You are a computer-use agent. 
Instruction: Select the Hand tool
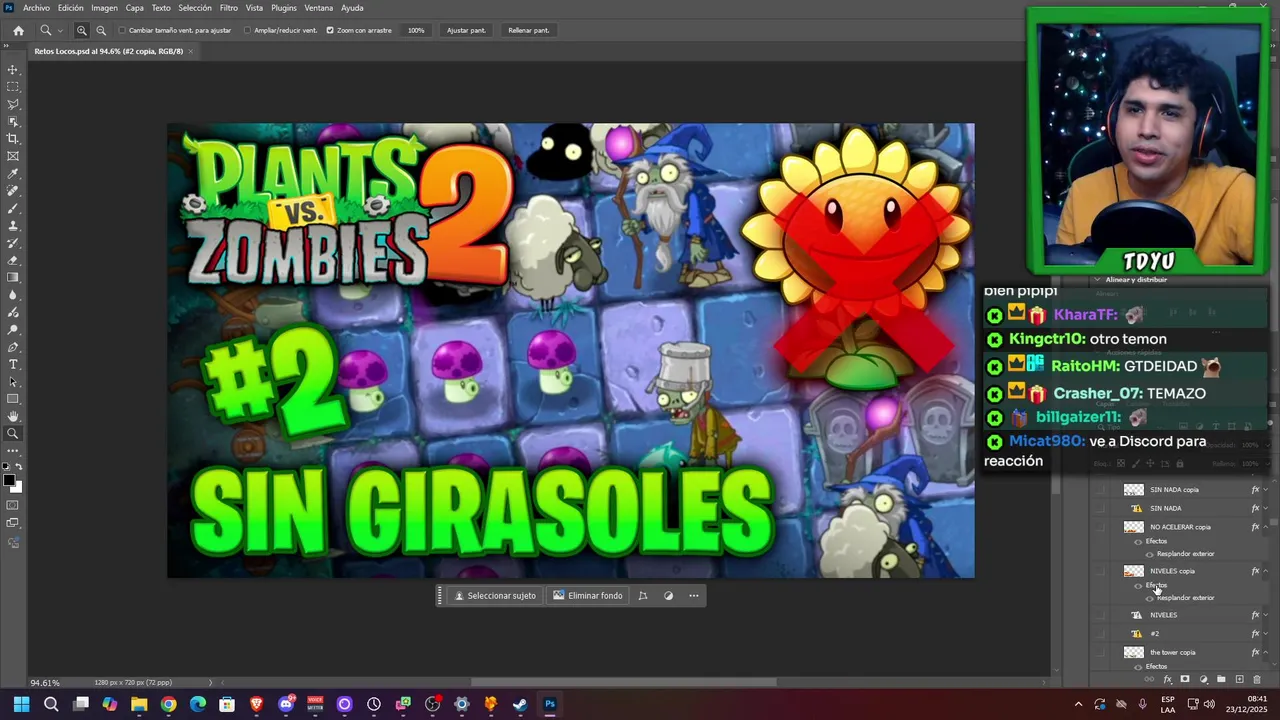13,416
